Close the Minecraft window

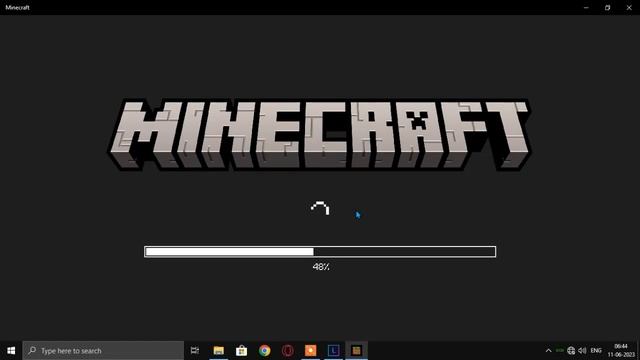click(x=629, y=7)
